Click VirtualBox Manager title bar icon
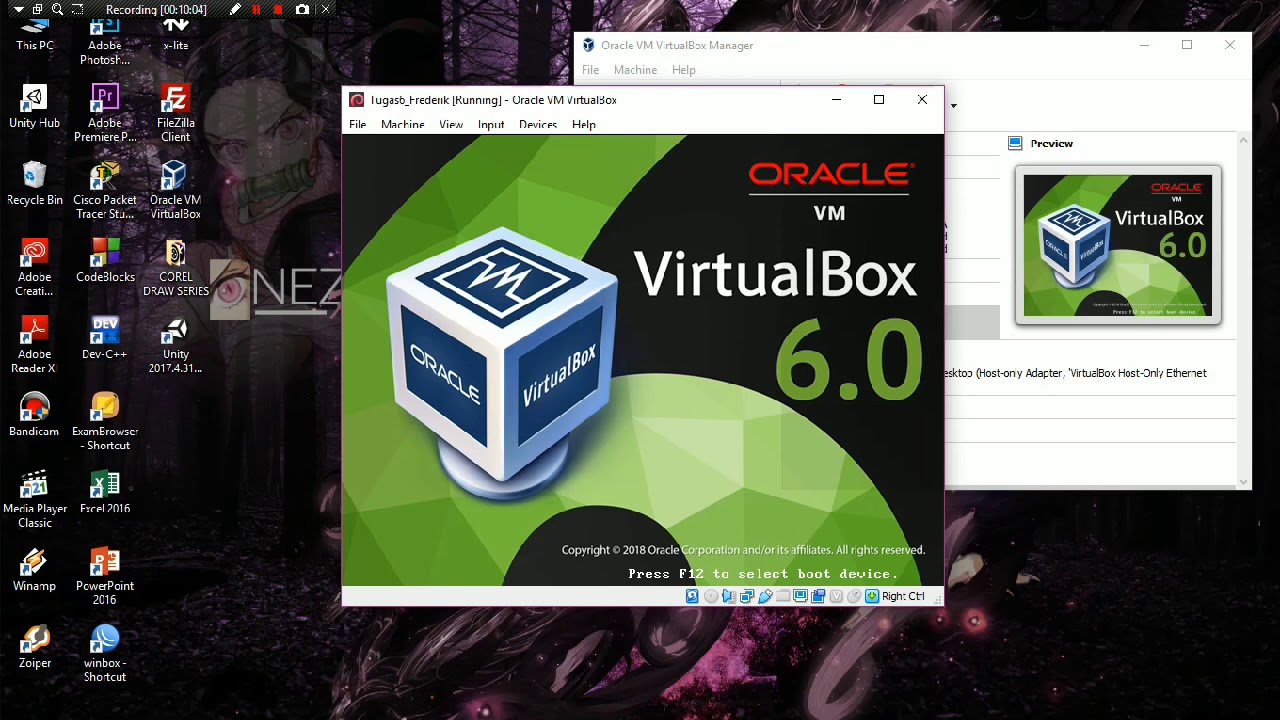 point(588,45)
